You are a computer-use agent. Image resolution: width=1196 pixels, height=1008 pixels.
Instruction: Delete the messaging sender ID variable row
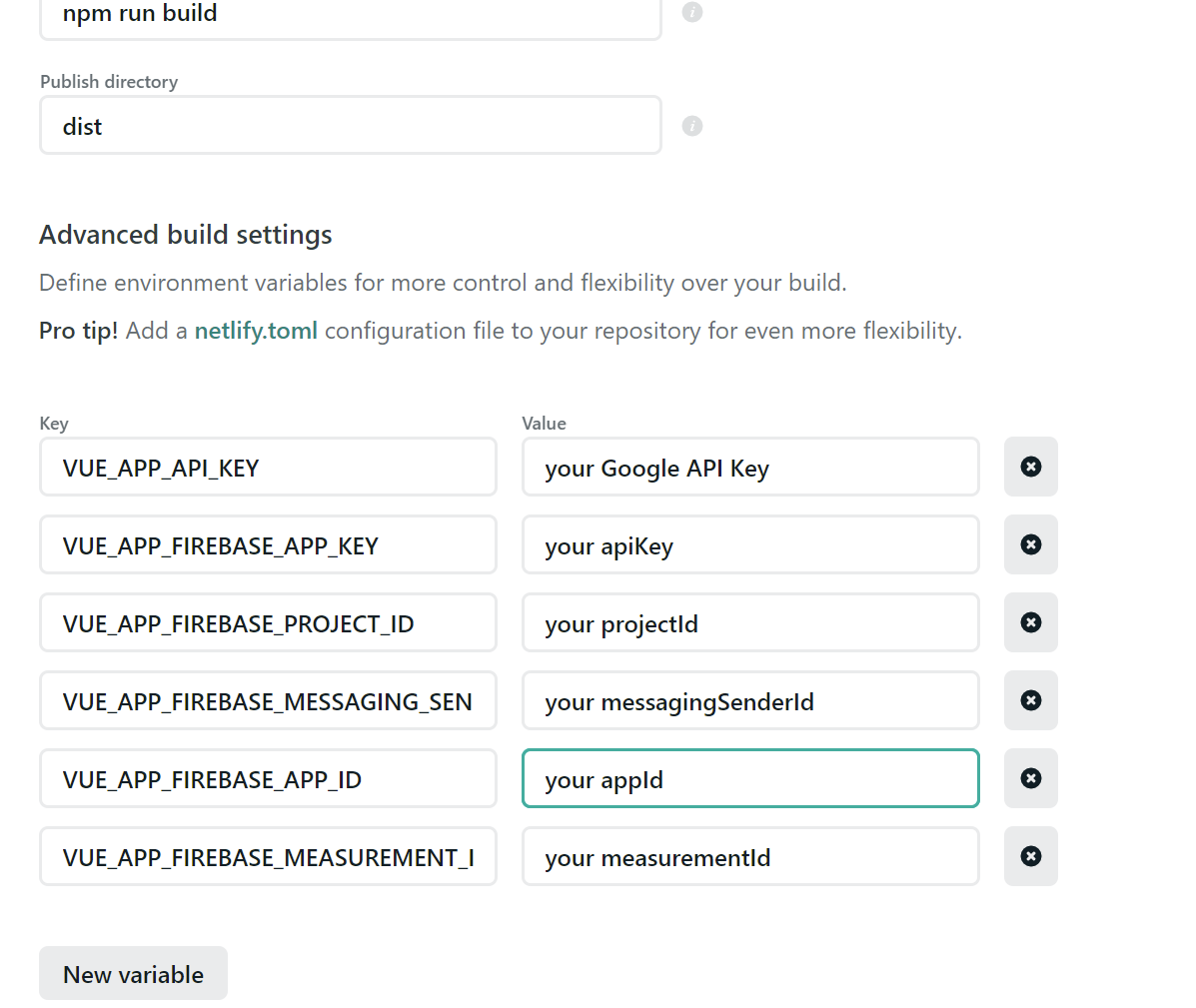[1030, 700]
